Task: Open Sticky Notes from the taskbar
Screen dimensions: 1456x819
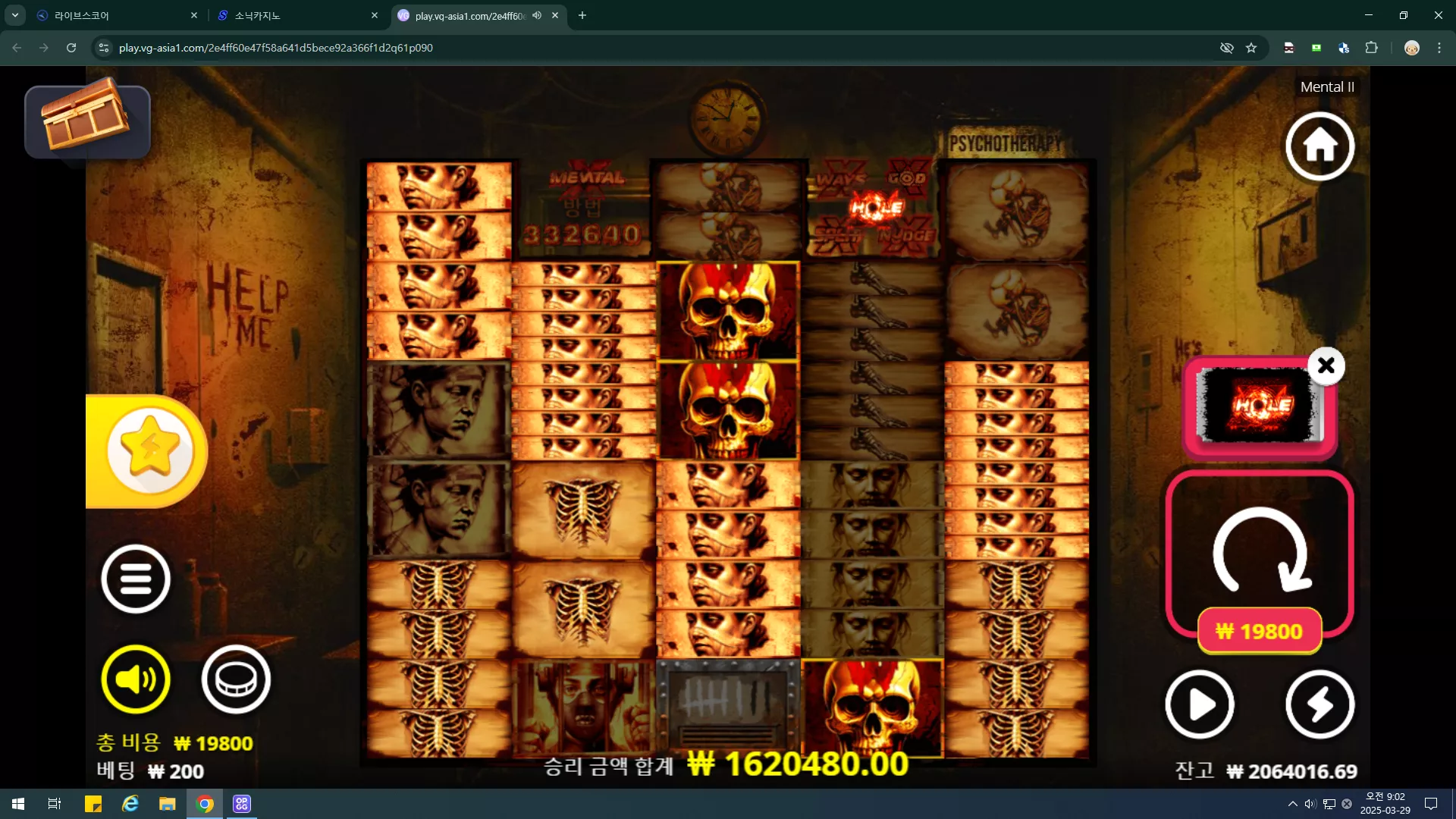Action: click(x=93, y=804)
